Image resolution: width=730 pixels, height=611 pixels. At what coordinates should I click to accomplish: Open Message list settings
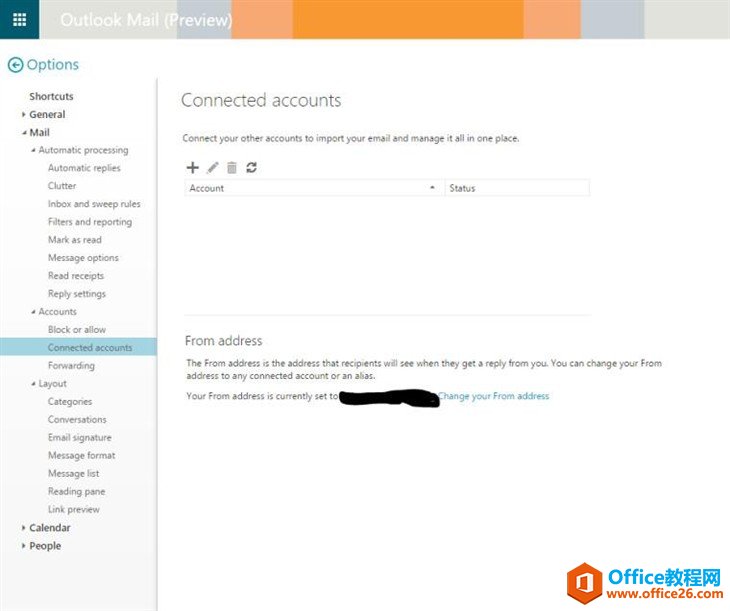pos(74,474)
